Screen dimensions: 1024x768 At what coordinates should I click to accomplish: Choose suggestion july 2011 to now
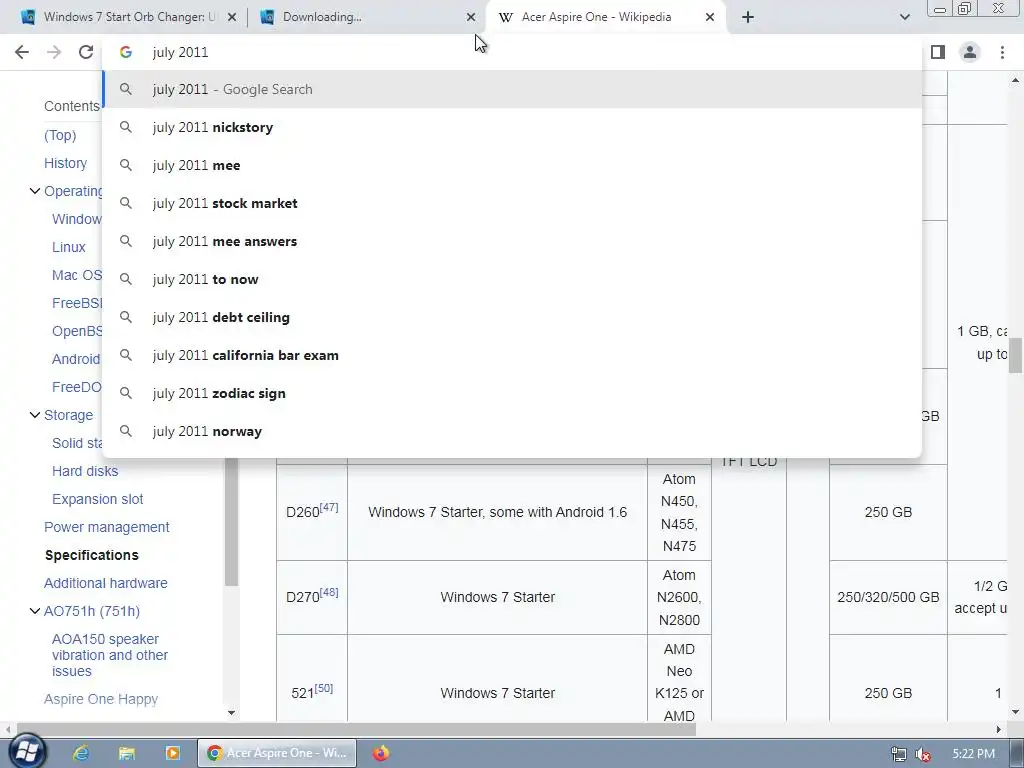(513, 279)
